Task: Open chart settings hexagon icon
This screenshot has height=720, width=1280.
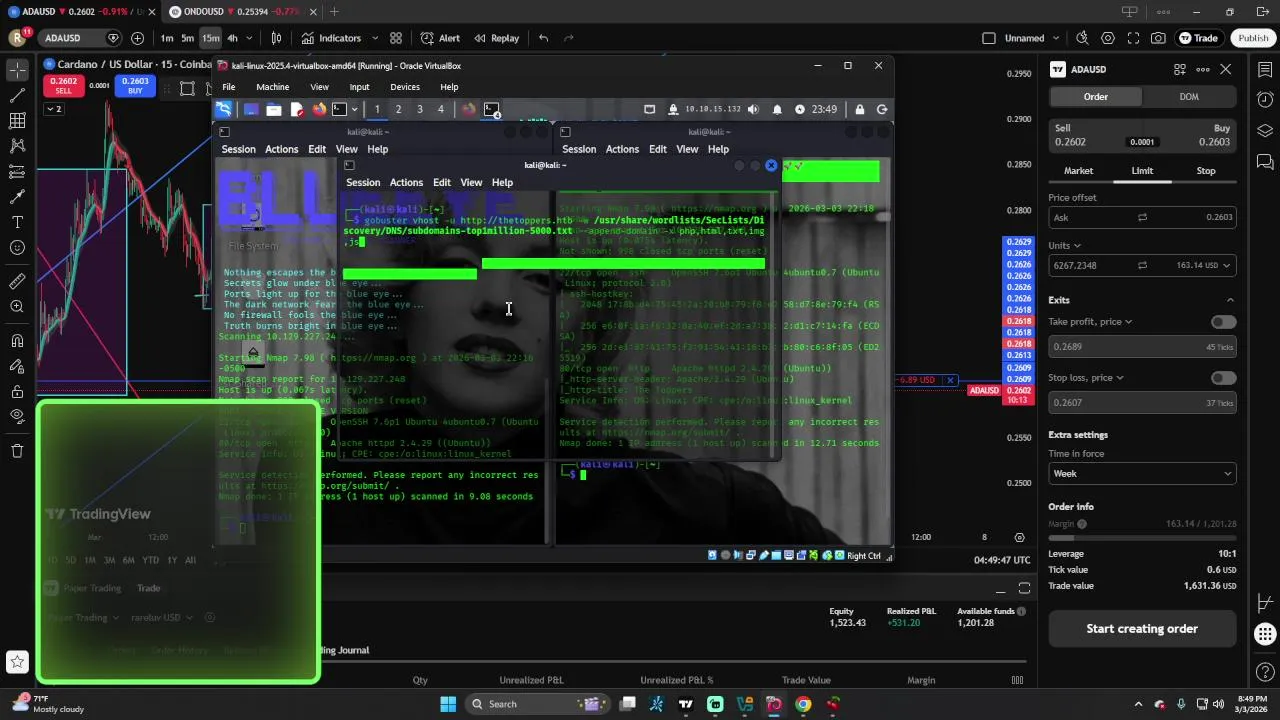Action: point(1108,38)
